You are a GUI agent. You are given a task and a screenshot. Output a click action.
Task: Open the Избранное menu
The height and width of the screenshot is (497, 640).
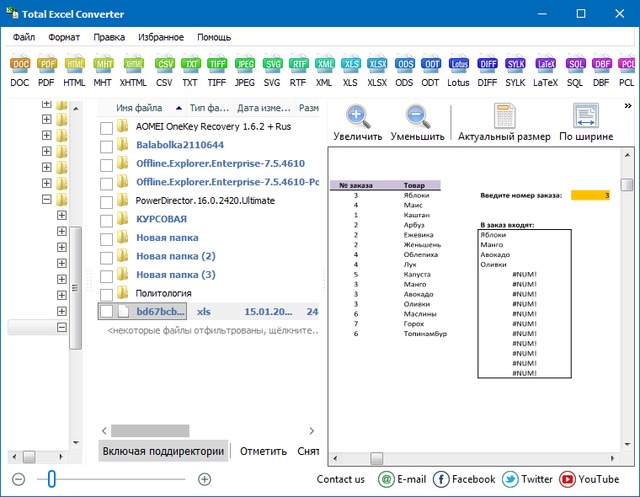coord(160,37)
